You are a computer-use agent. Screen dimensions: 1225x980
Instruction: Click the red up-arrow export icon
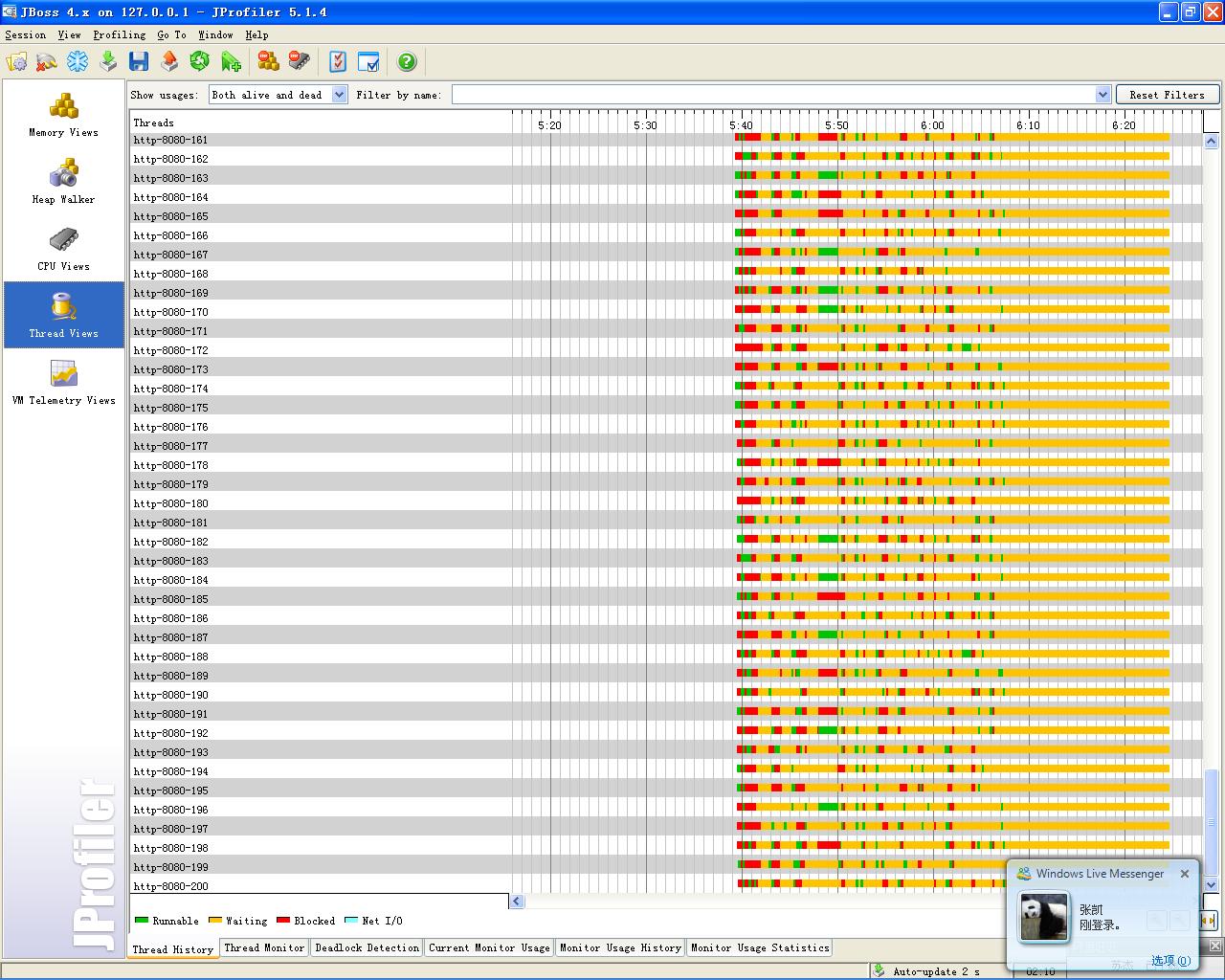pos(169,62)
